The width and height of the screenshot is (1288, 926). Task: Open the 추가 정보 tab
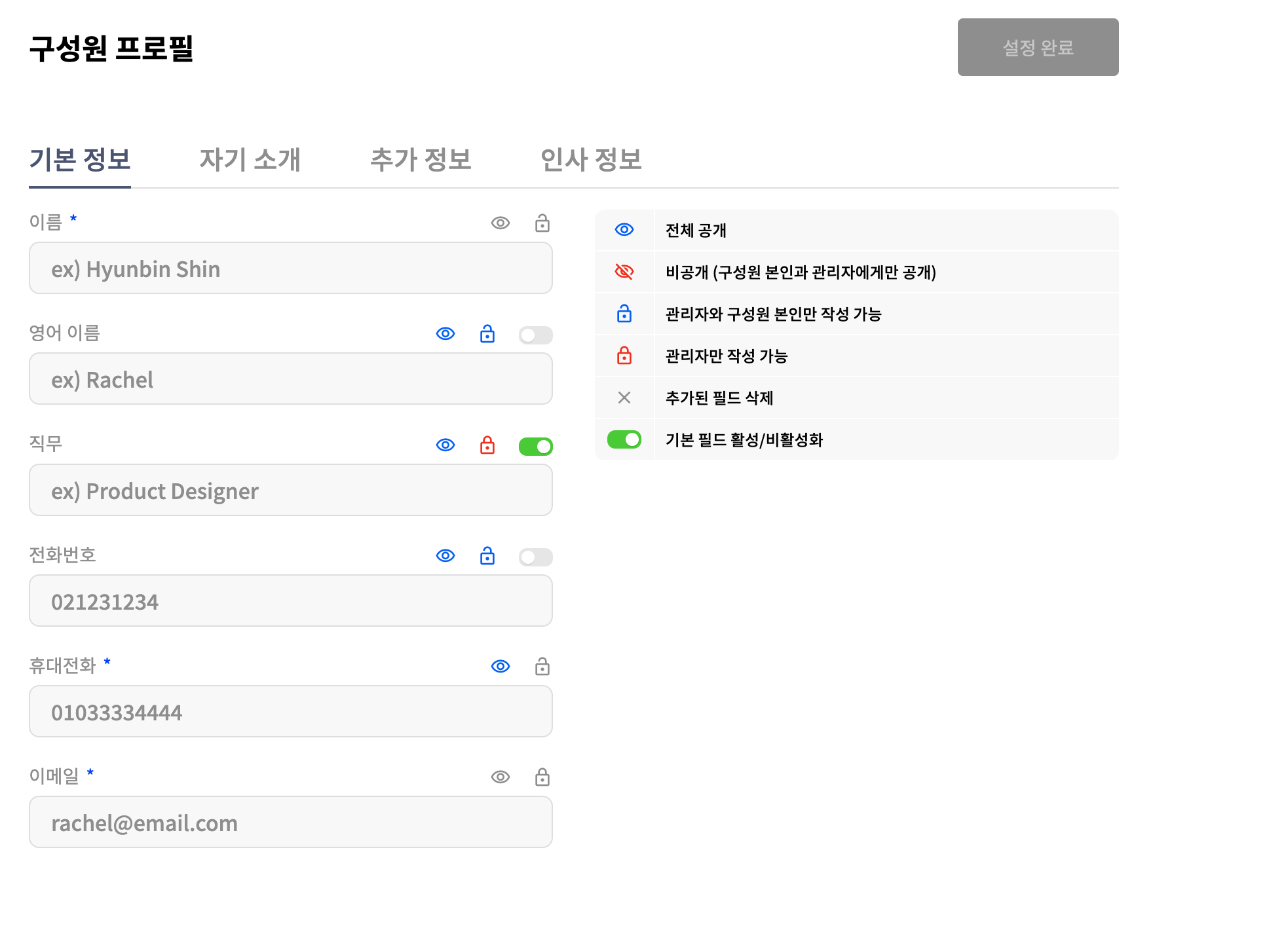pos(421,160)
